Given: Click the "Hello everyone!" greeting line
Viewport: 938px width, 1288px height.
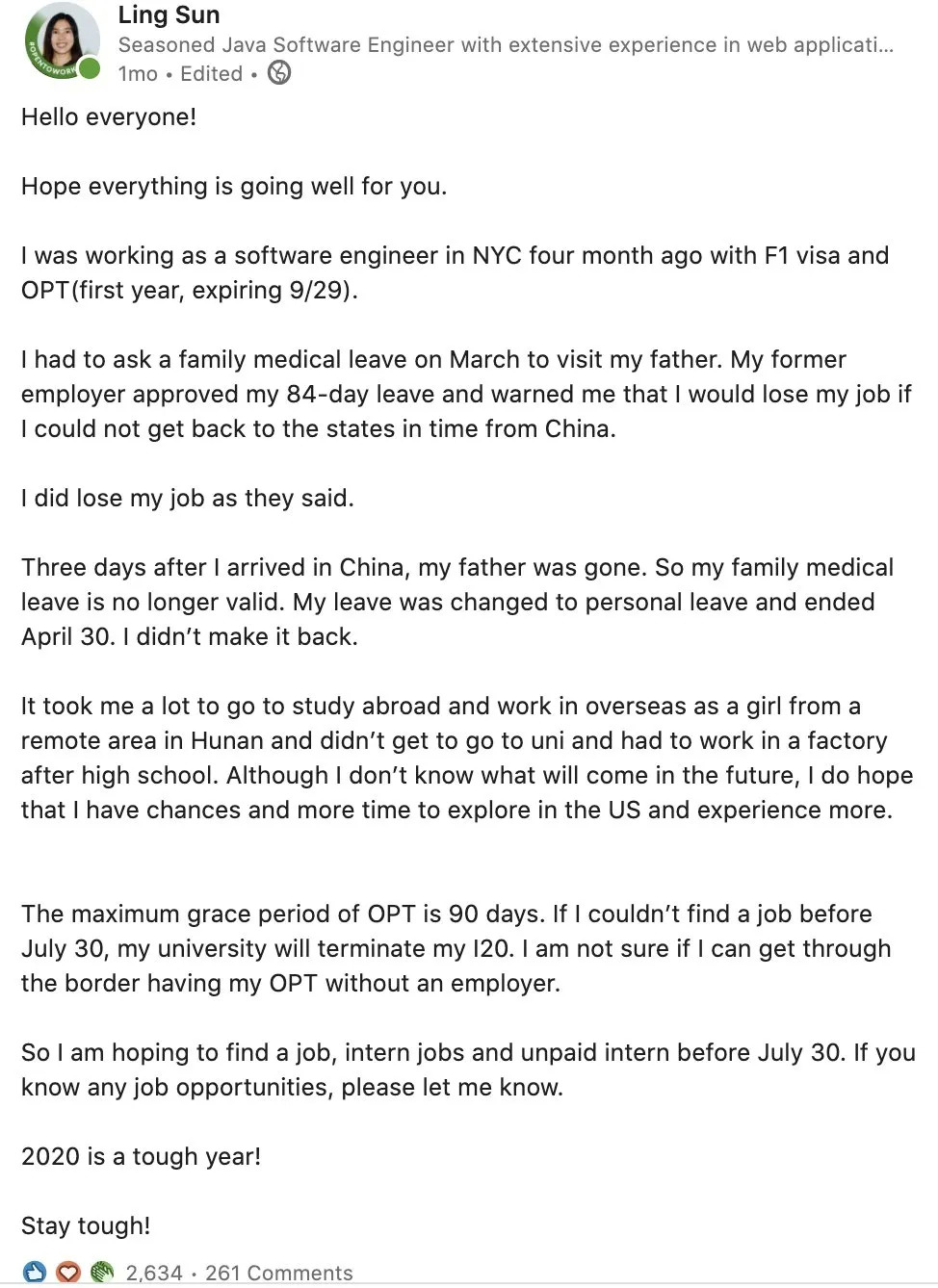Looking at the screenshot, I should point(109,117).
